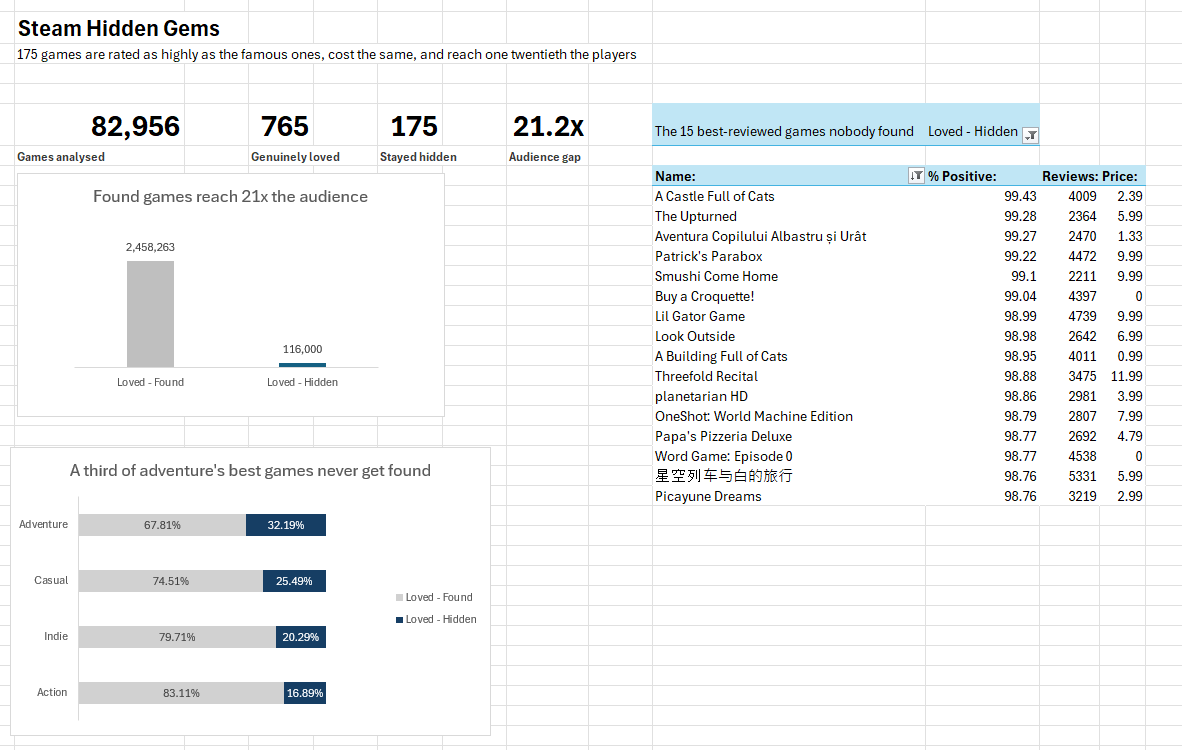Click the Adventure axis label
Image resolution: width=1182 pixels, height=750 pixels.
[x=43, y=525]
